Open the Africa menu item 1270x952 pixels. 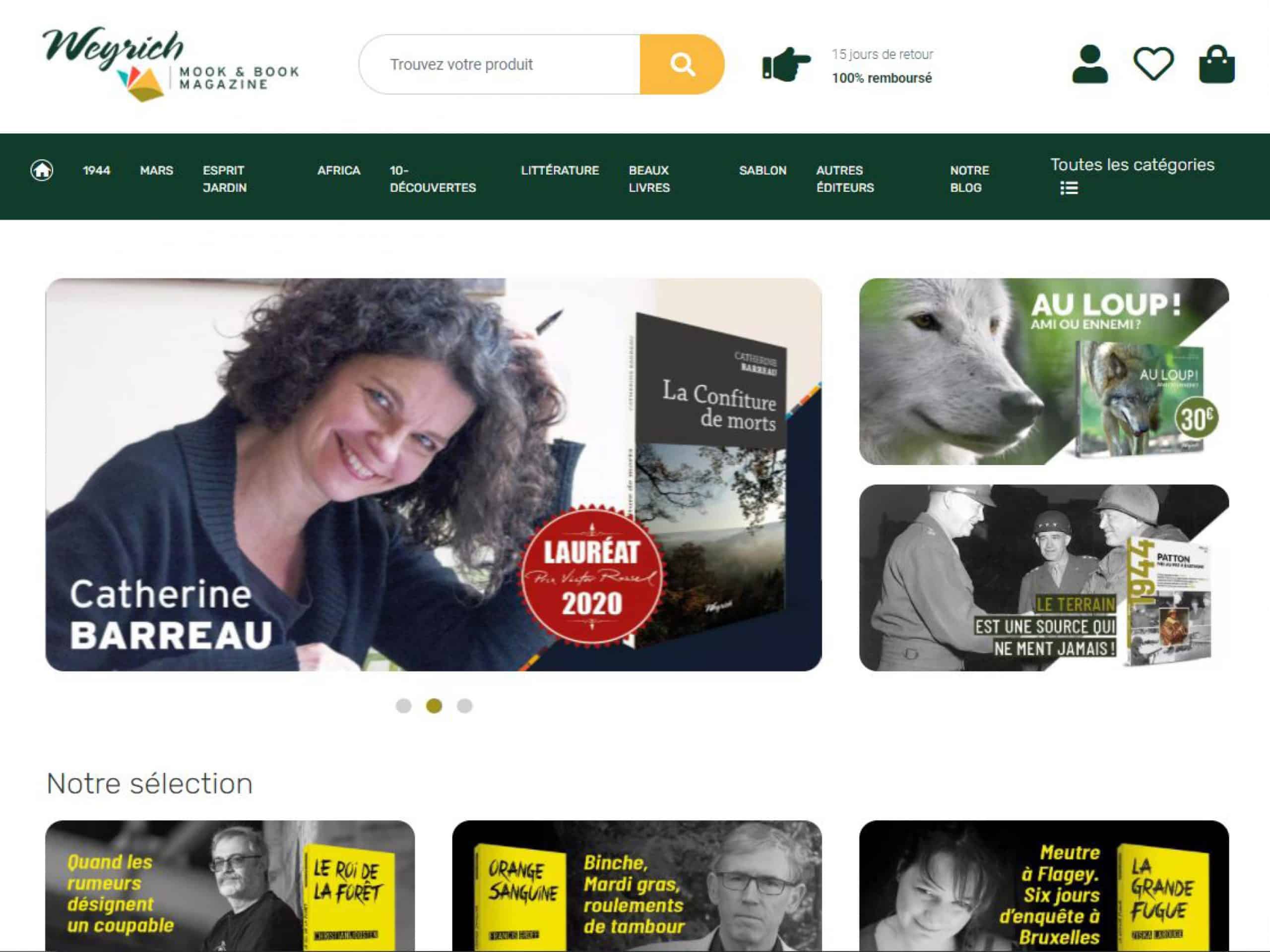tap(339, 171)
